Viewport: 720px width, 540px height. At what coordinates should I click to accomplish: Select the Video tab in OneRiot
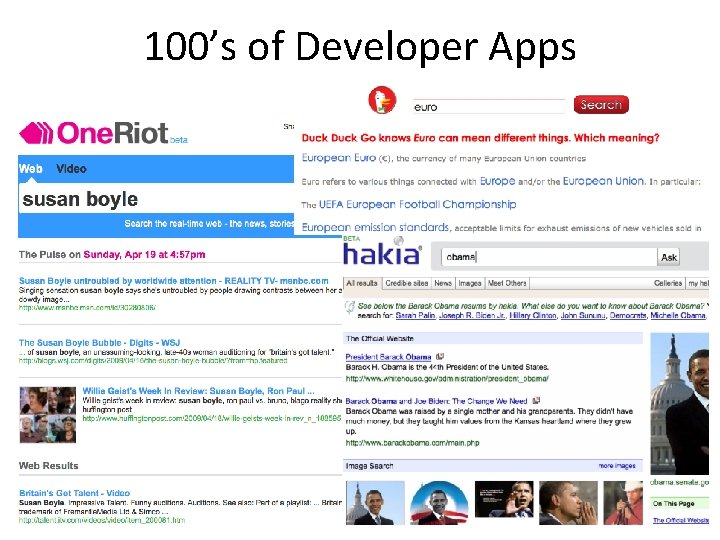coord(71,169)
